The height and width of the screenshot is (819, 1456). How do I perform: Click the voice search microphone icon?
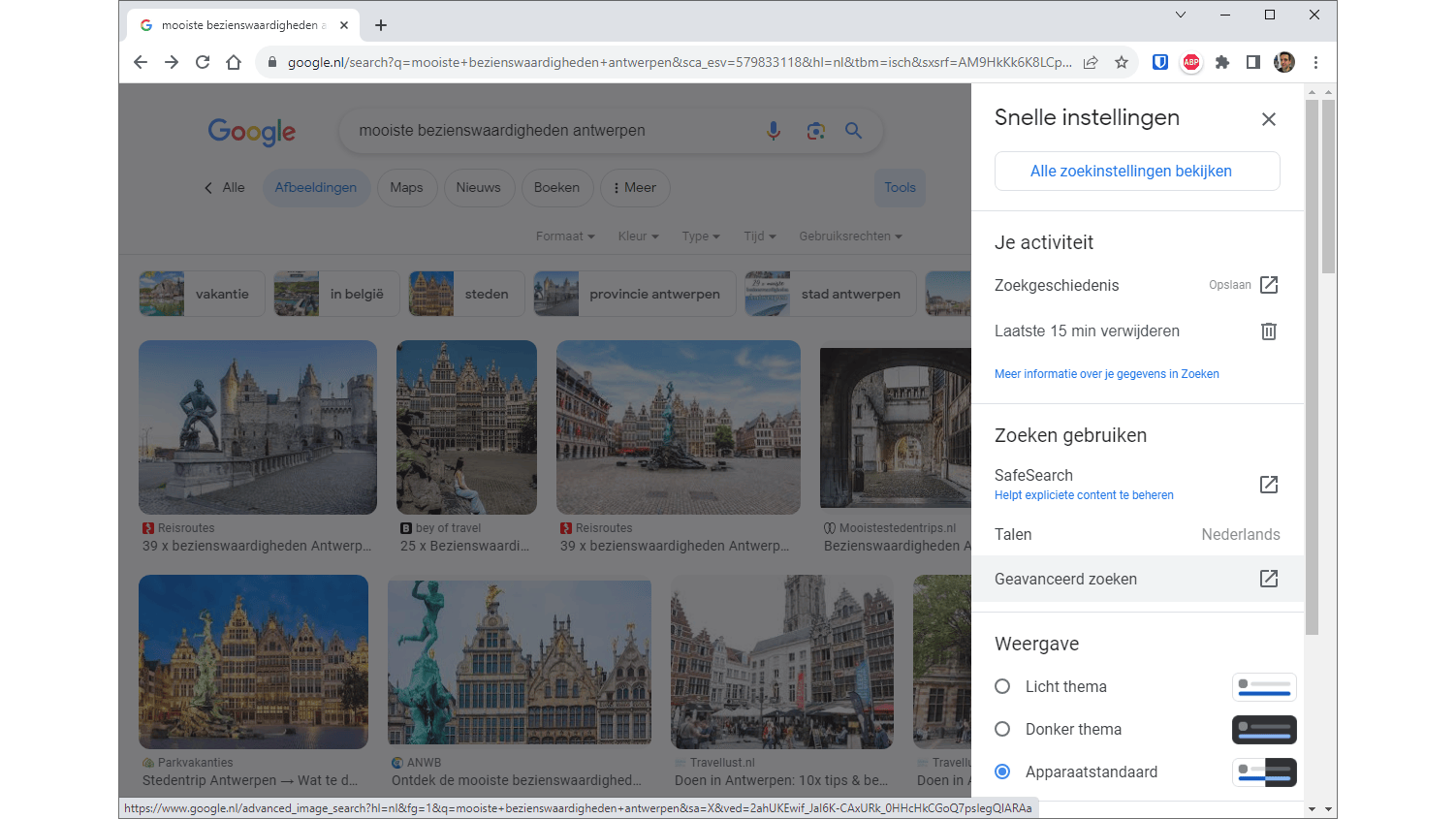click(773, 131)
